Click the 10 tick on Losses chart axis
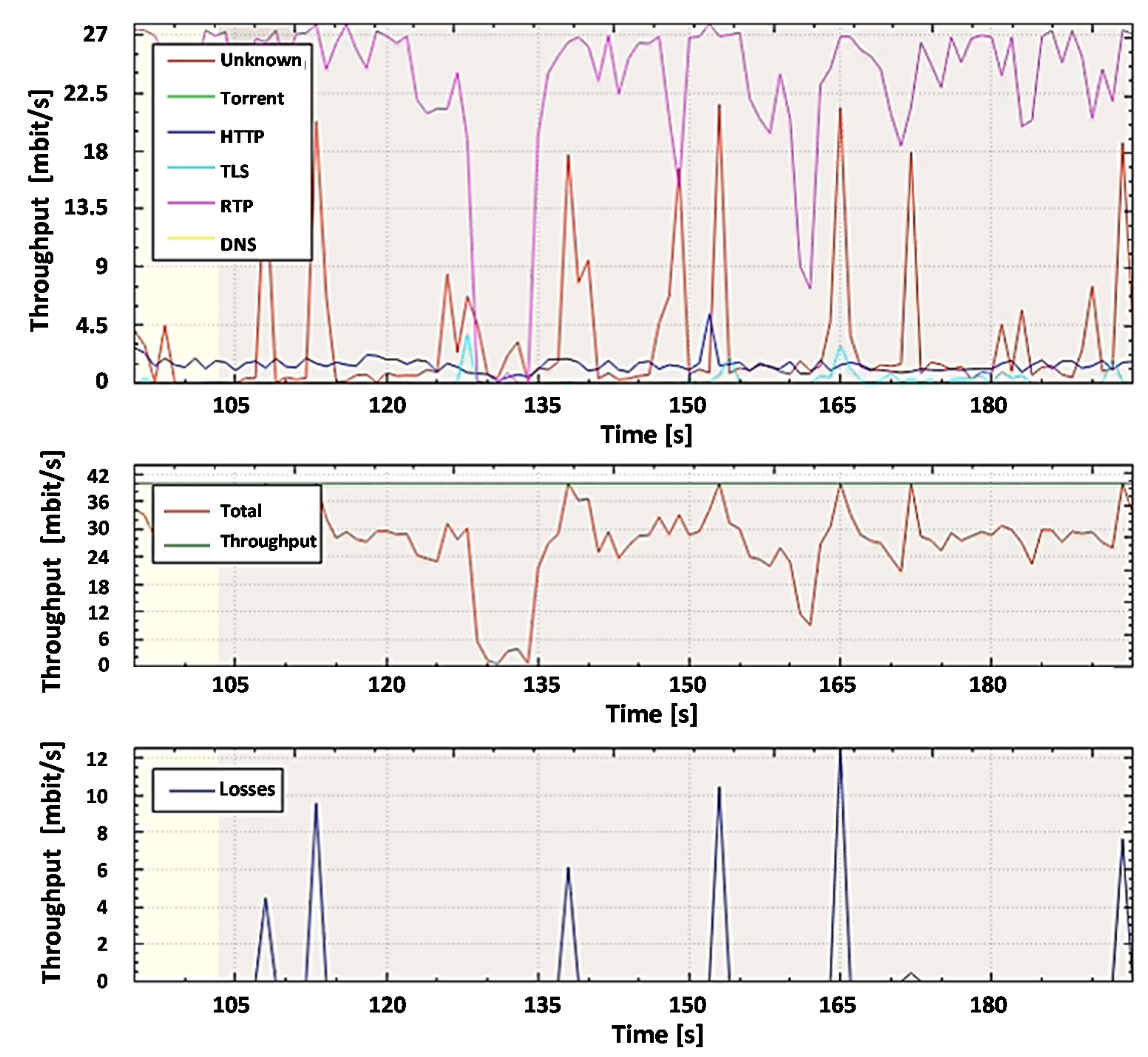Screen dimensions: 1148x1057 (97, 796)
